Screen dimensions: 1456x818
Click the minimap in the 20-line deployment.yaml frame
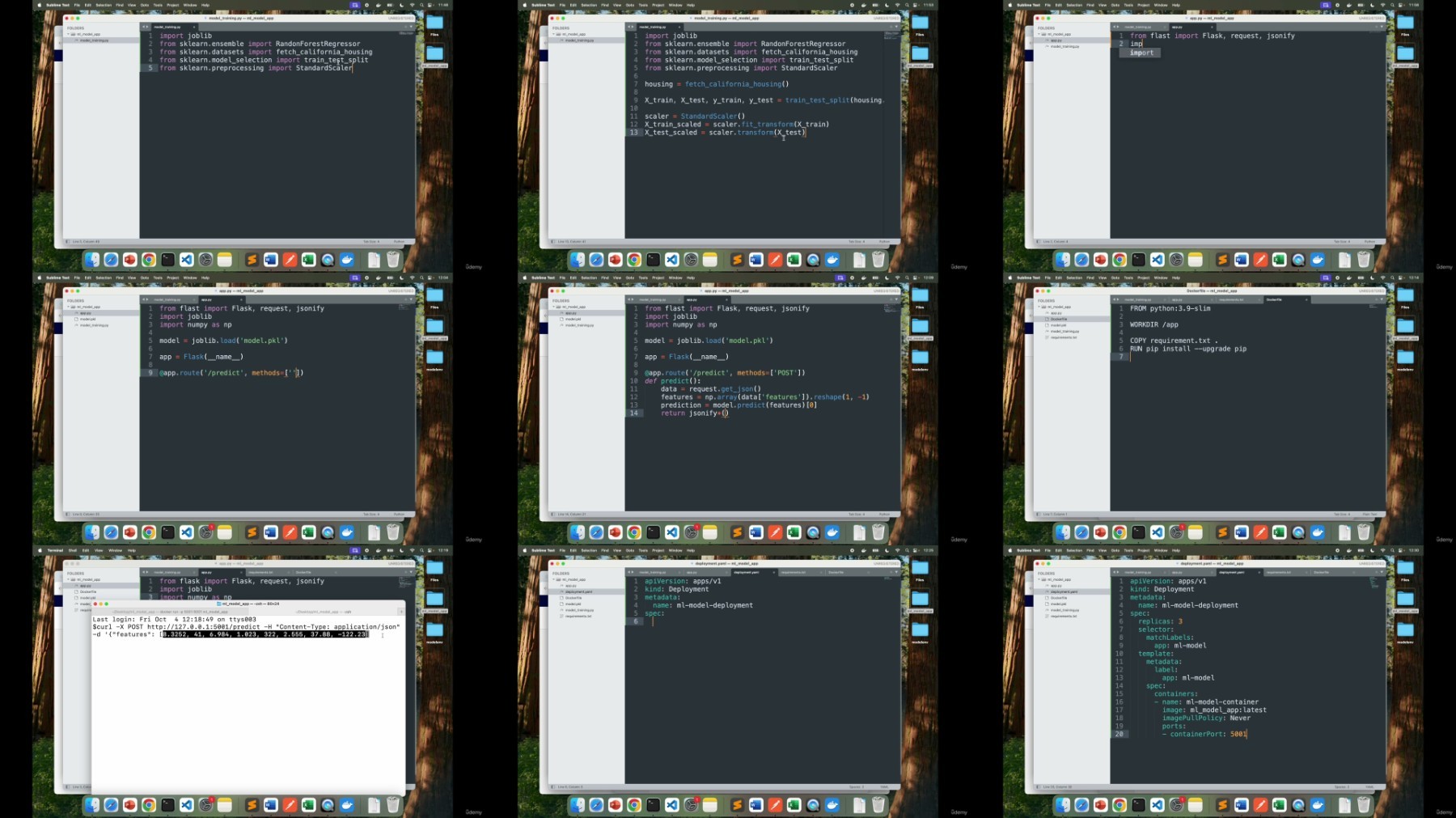[x=1374, y=583]
